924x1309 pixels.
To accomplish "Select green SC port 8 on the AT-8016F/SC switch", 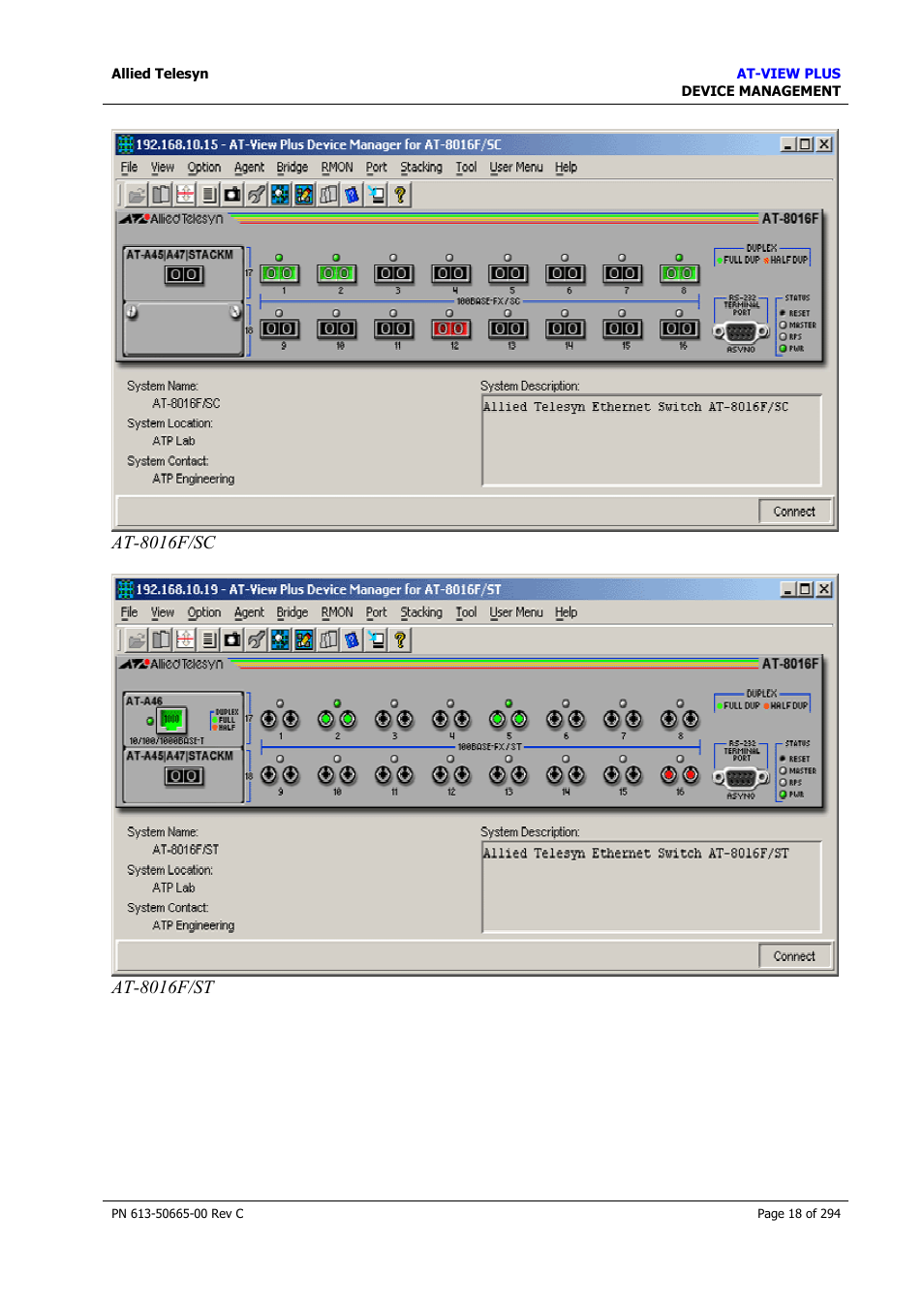I will tap(679, 273).
